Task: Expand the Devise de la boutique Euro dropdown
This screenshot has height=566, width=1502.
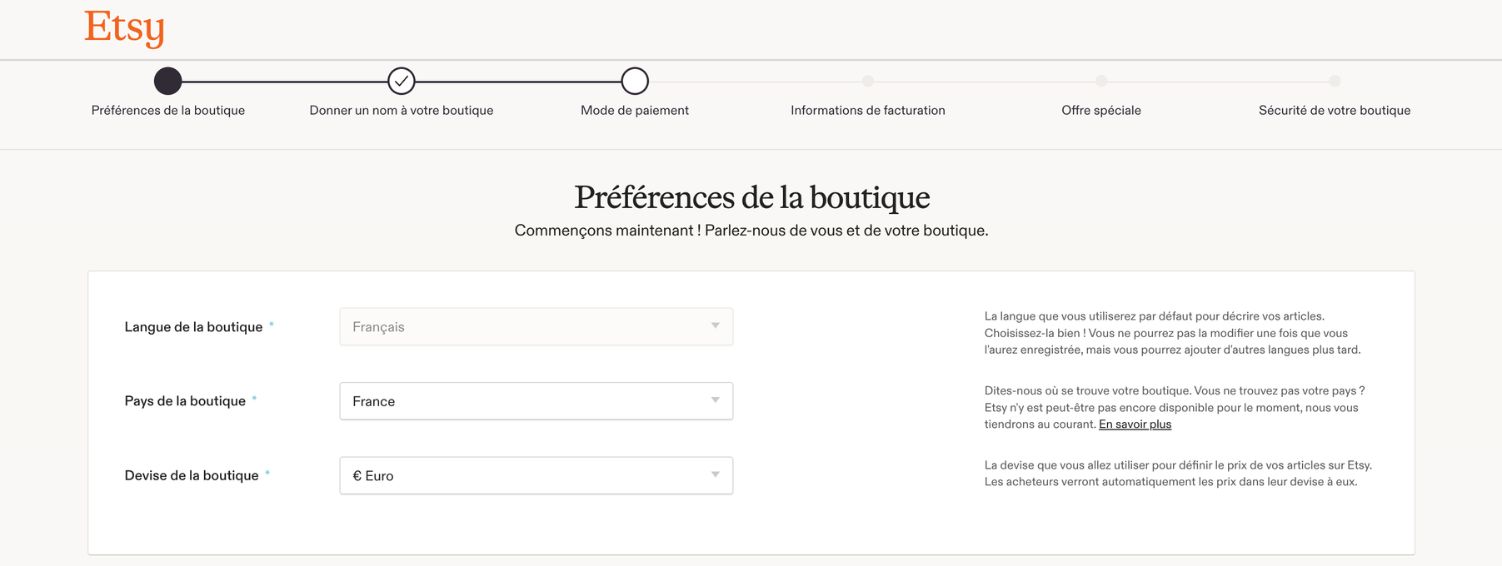Action: point(536,476)
